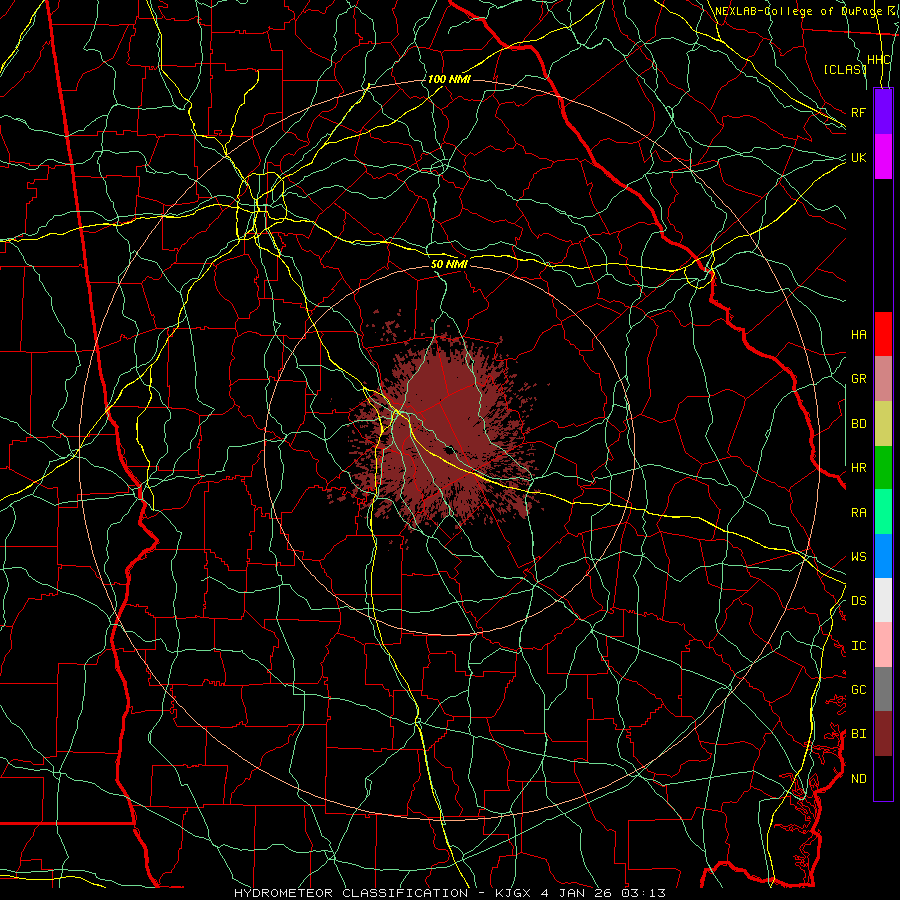Click the DS legend label

tap(858, 600)
